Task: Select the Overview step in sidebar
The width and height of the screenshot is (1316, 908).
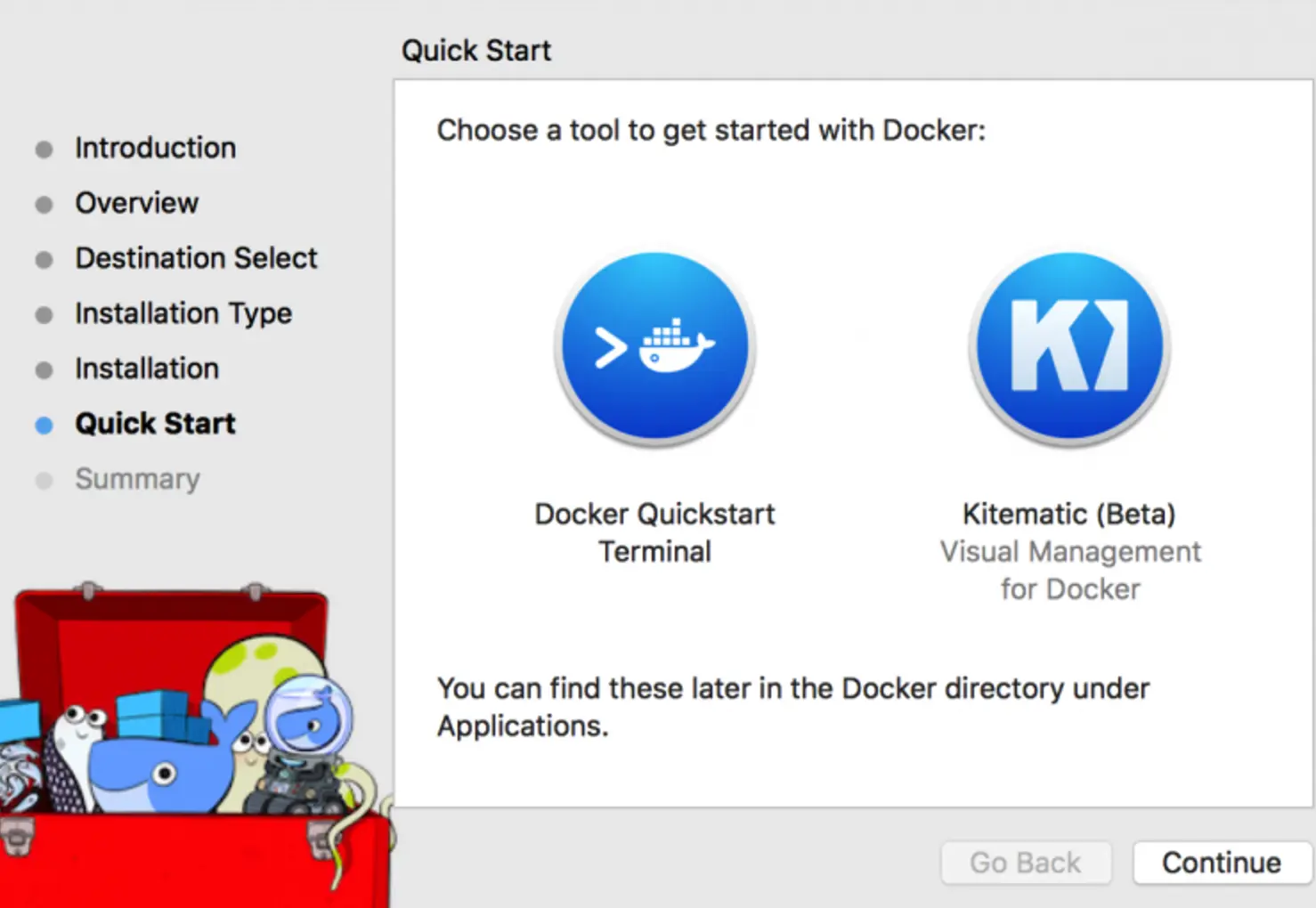Action: [x=136, y=203]
